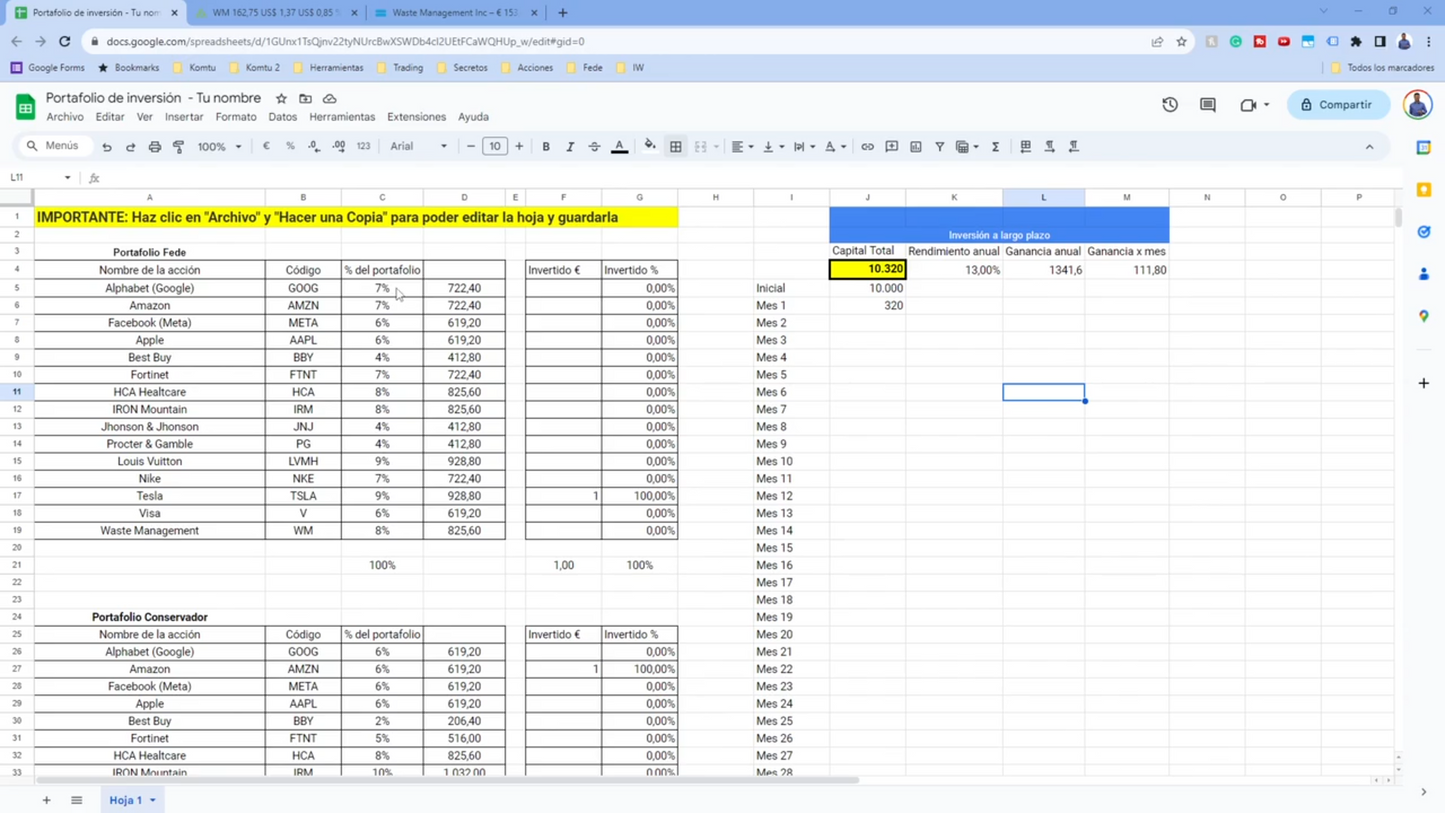Viewport: 1445px width, 813px height.
Task: Open Google Calendar side panel icon
Action: [1424, 147]
